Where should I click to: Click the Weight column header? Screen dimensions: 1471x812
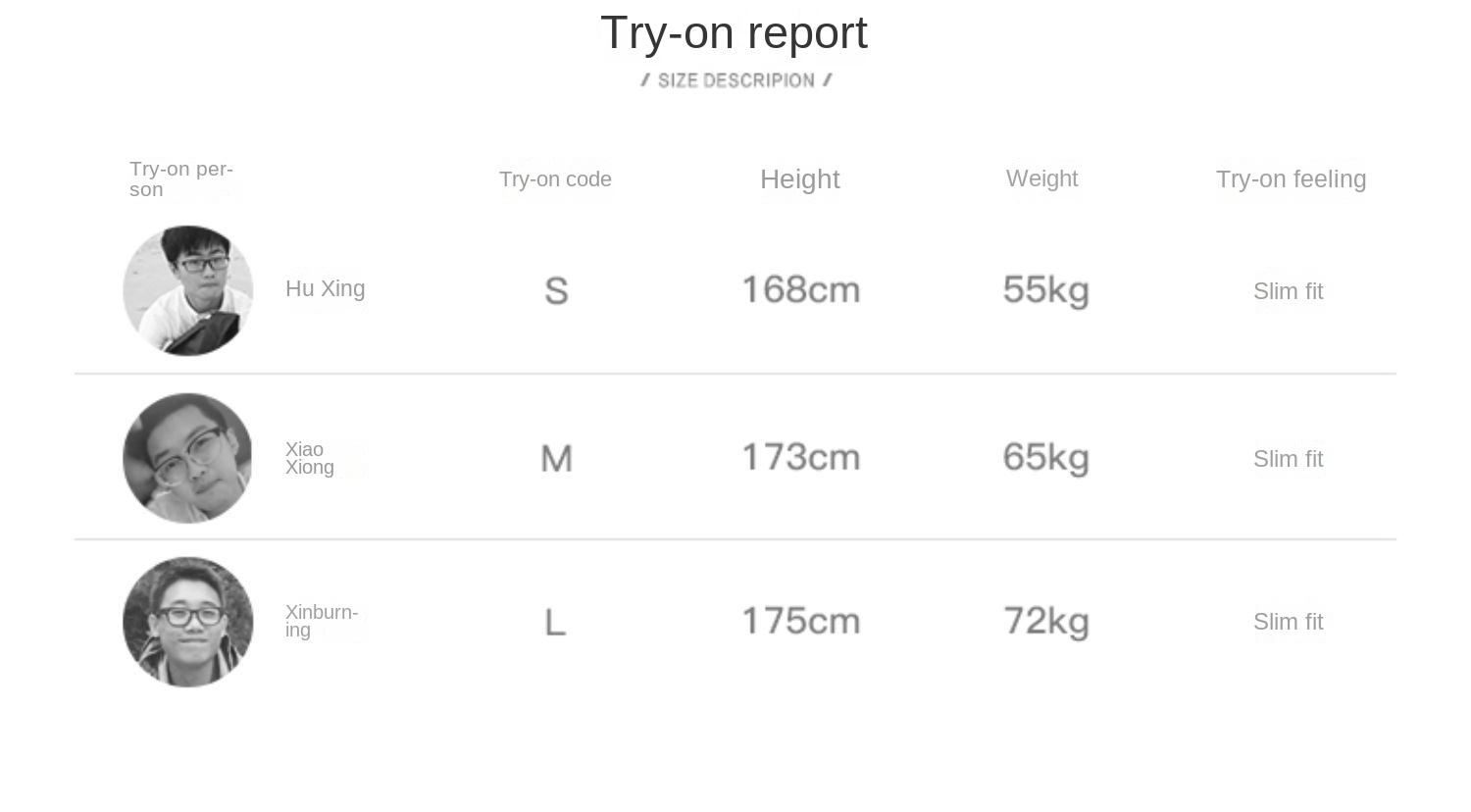click(1041, 178)
